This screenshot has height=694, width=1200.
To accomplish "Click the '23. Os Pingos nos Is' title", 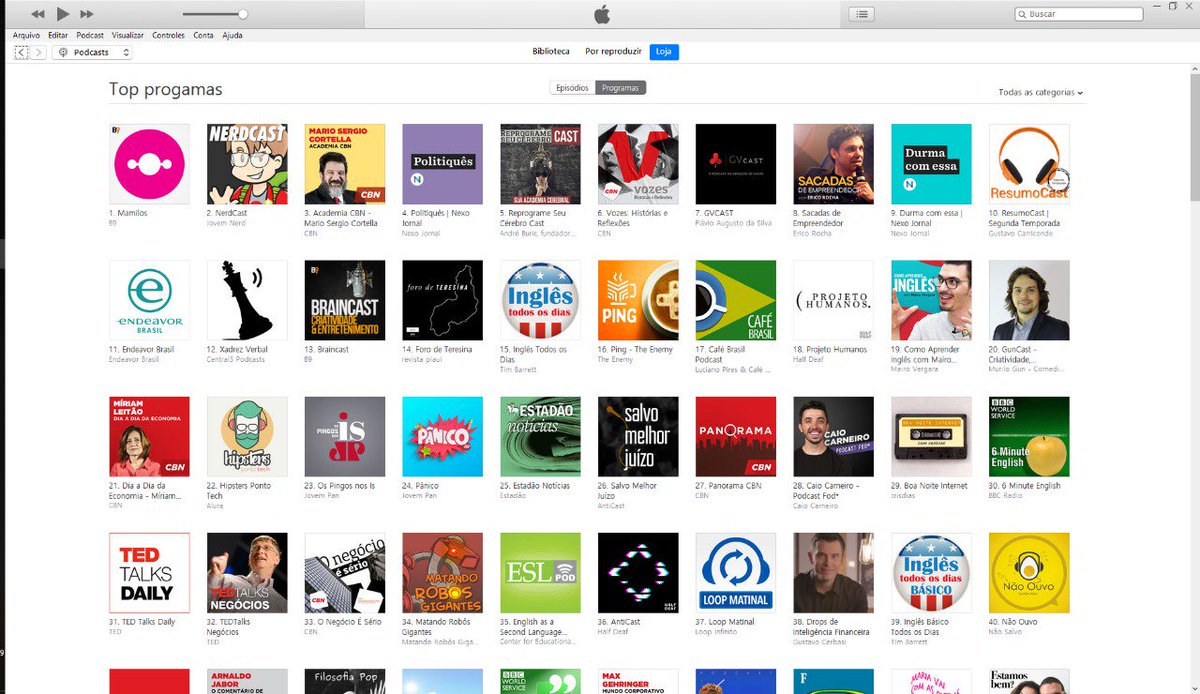I will coord(339,485).
